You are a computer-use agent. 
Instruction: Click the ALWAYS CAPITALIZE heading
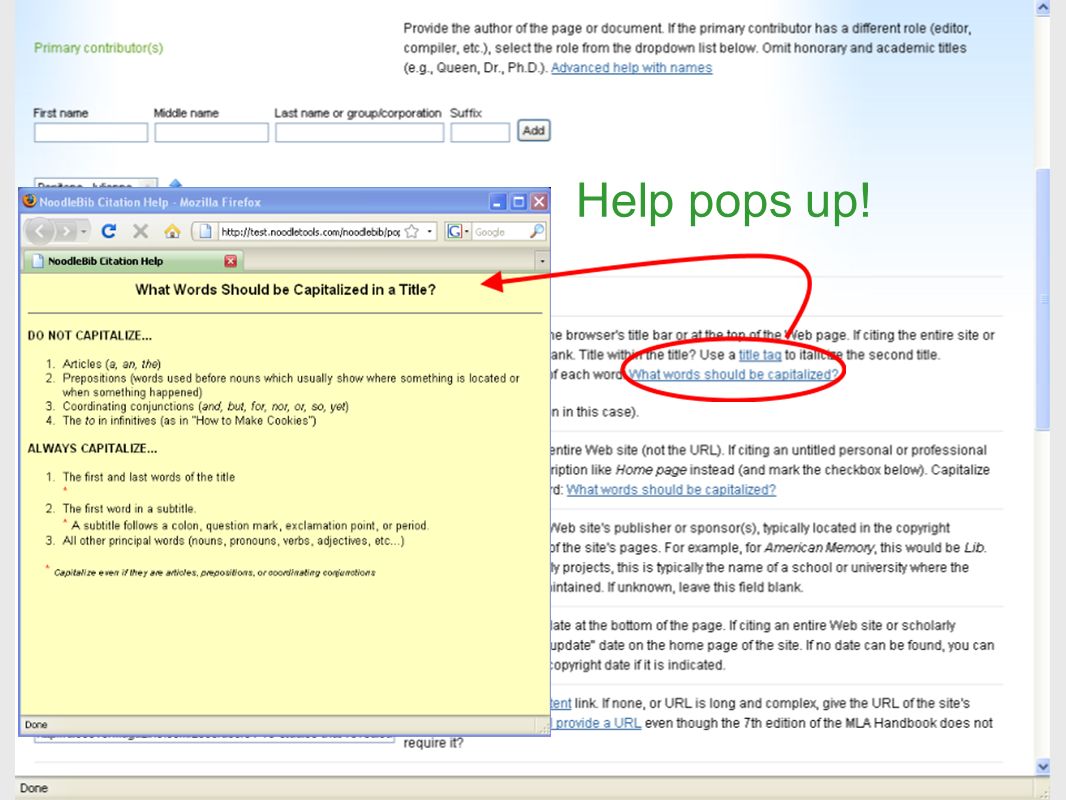point(92,449)
